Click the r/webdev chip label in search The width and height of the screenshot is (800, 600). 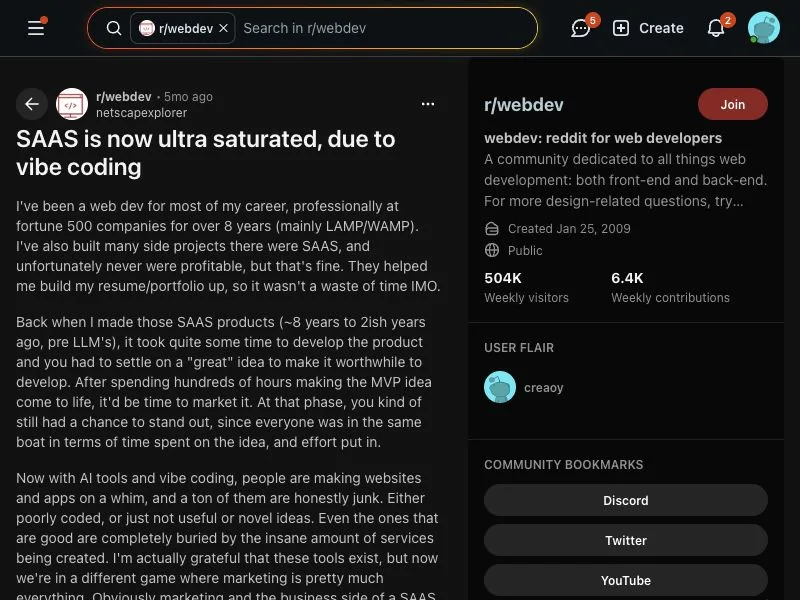(x=186, y=29)
